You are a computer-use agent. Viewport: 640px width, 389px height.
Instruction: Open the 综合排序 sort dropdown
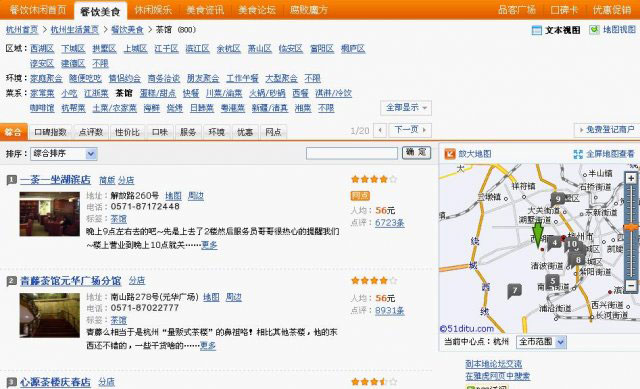click(x=64, y=154)
